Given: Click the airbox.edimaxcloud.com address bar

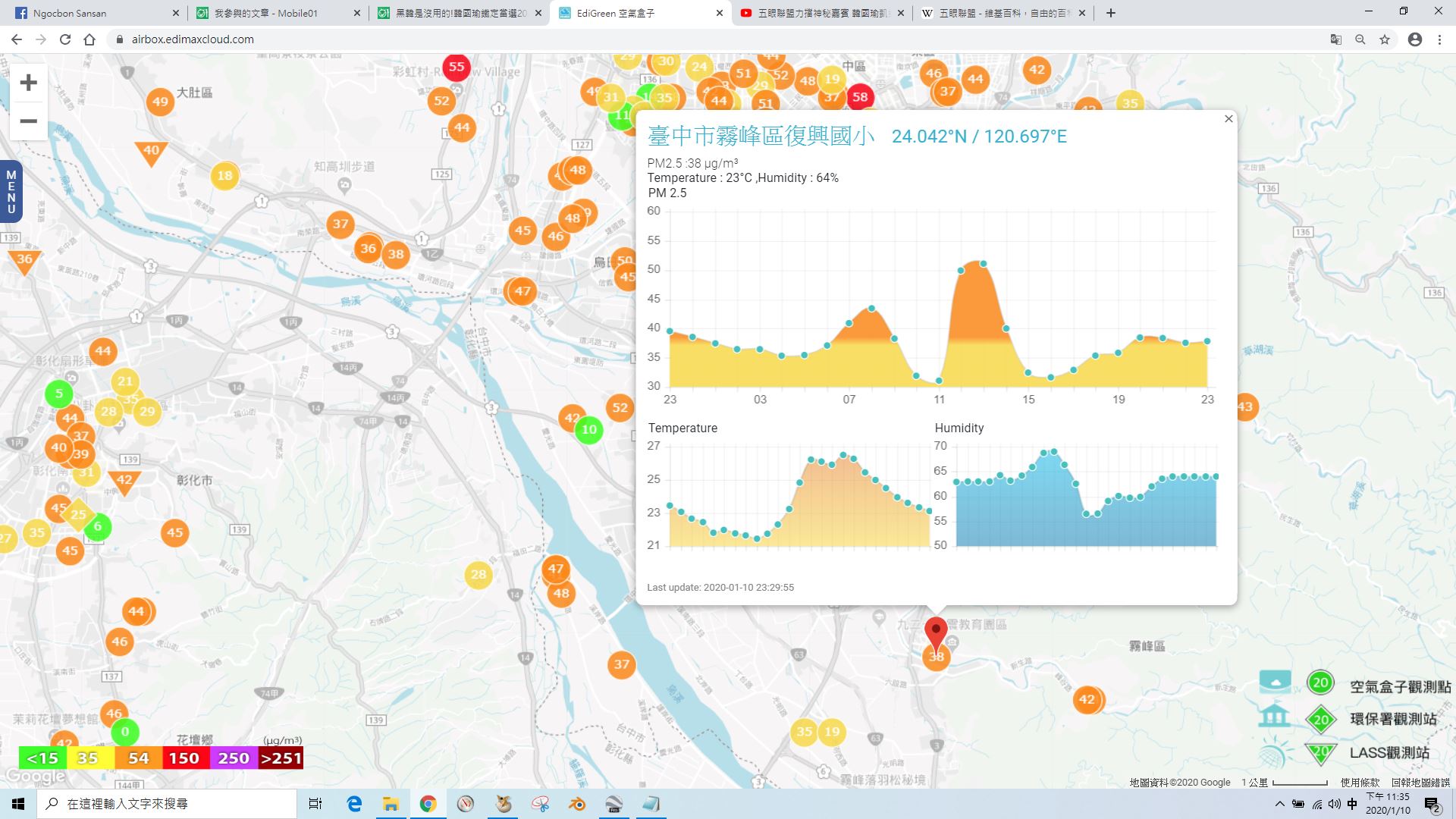Looking at the screenshot, I should [x=713, y=39].
